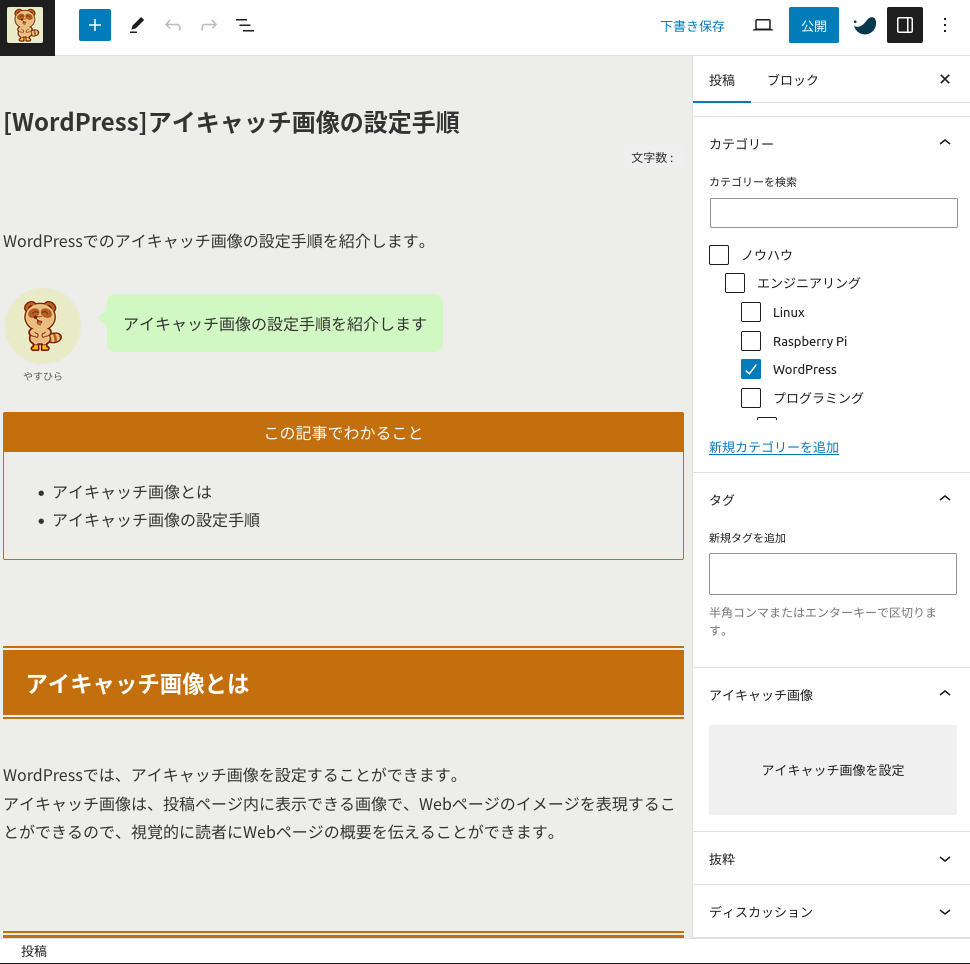Save draft with 下書き保存
Screen dimensions: 970x964
[x=692, y=26]
